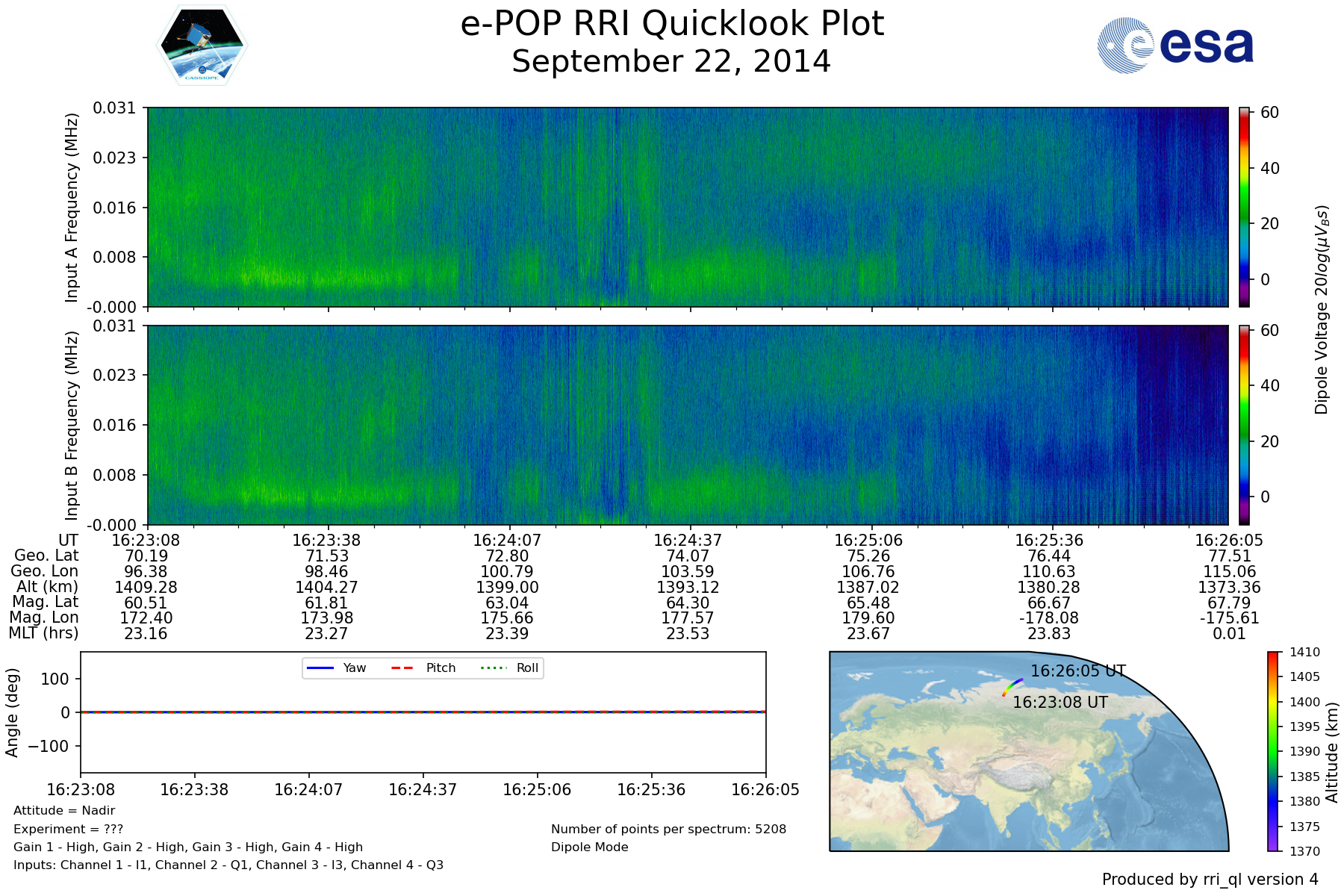Click 'Number of points per spectrum: 5208'
Screen dimensions: 1344x896
tap(668, 830)
